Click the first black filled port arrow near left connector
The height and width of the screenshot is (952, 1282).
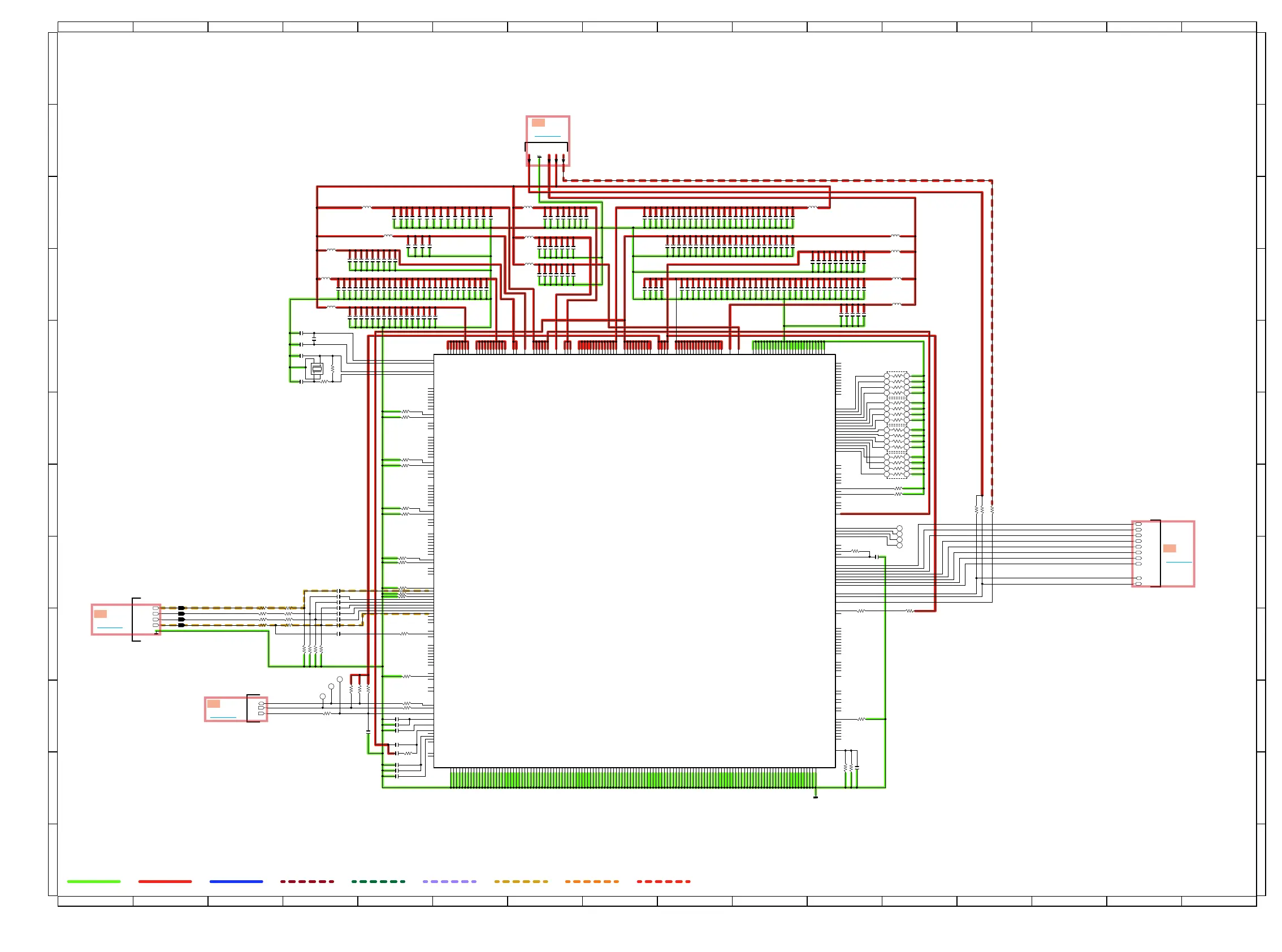click(181, 608)
